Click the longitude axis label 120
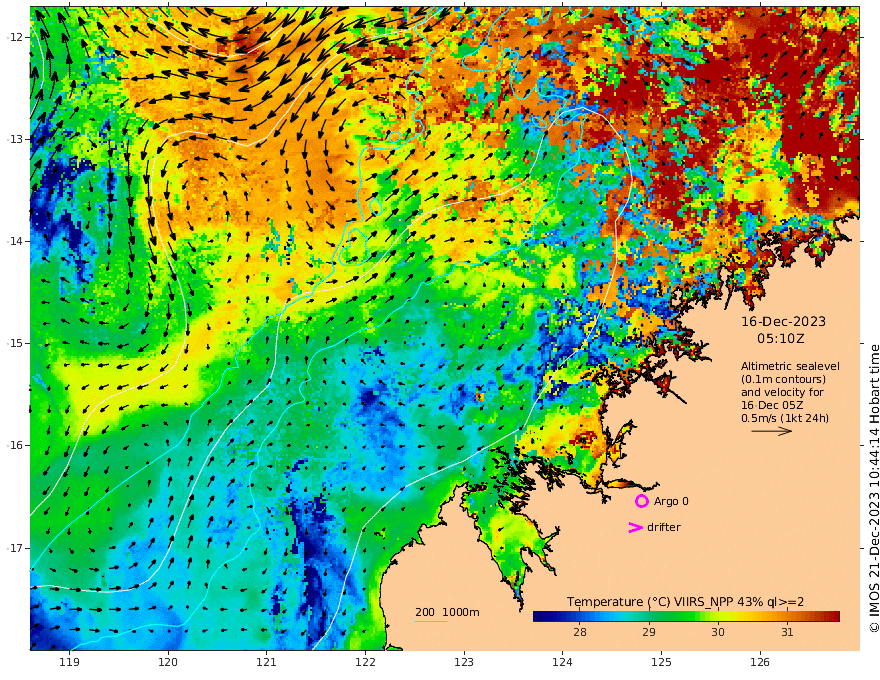880x680 pixels. click(x=168, y=663)
